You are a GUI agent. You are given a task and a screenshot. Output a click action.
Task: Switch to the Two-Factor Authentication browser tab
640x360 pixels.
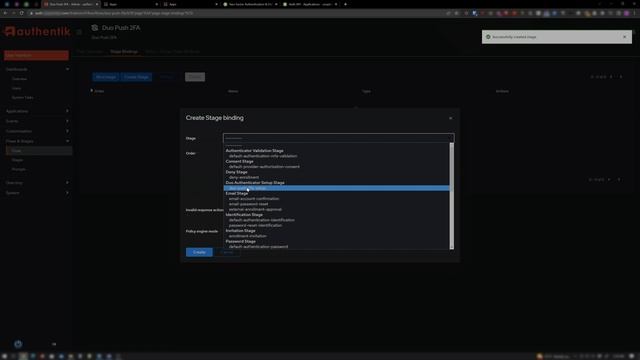tap(250, 4)
